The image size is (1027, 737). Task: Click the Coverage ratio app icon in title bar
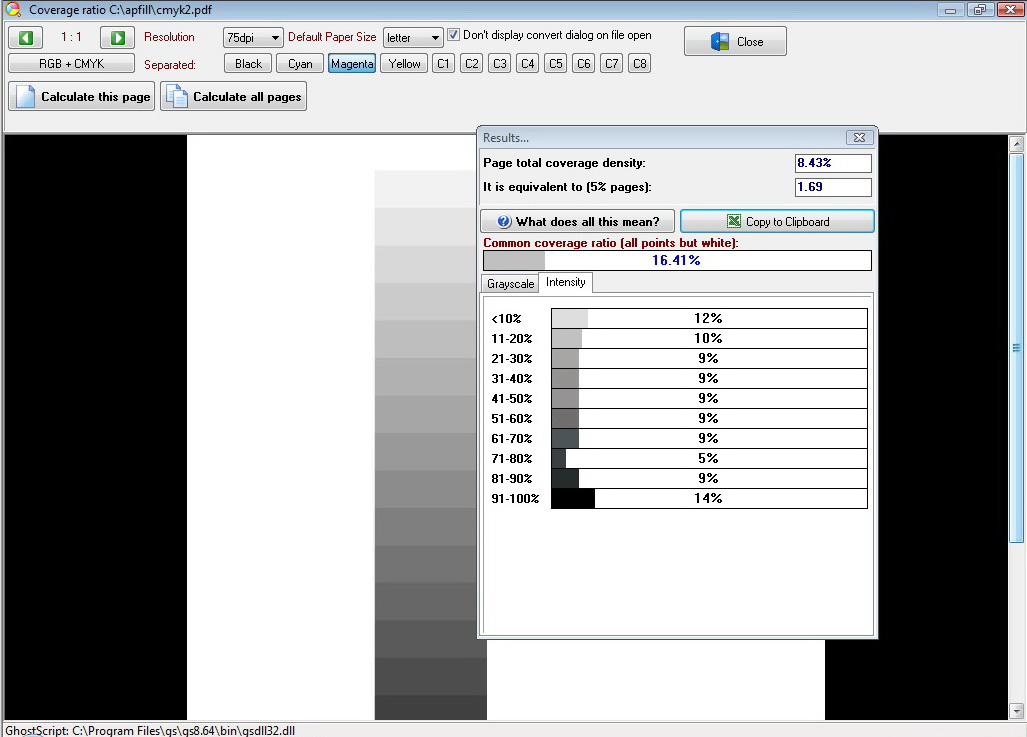coord(13,10)
